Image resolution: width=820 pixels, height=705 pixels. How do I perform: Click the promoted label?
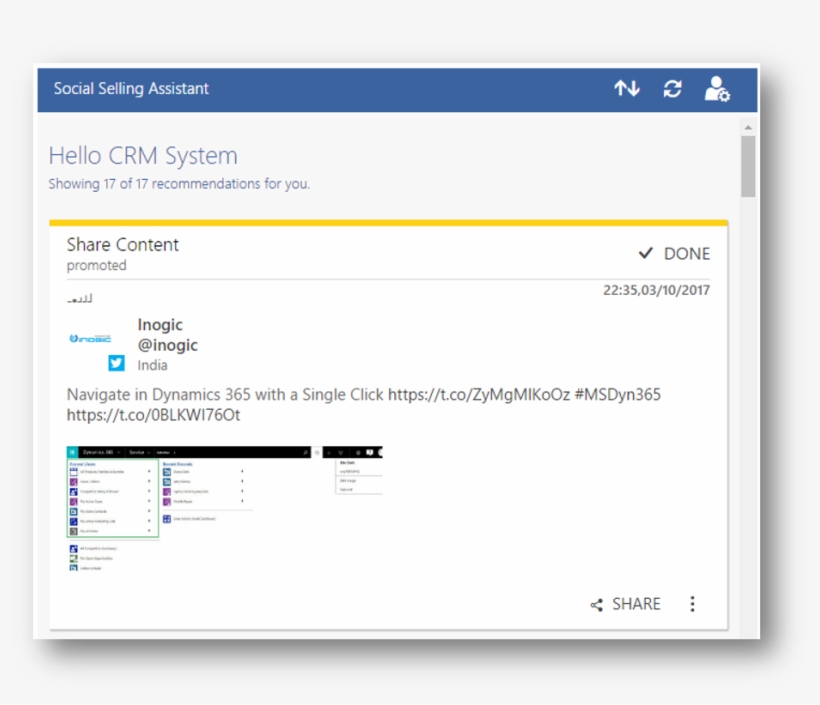[96, 265]
